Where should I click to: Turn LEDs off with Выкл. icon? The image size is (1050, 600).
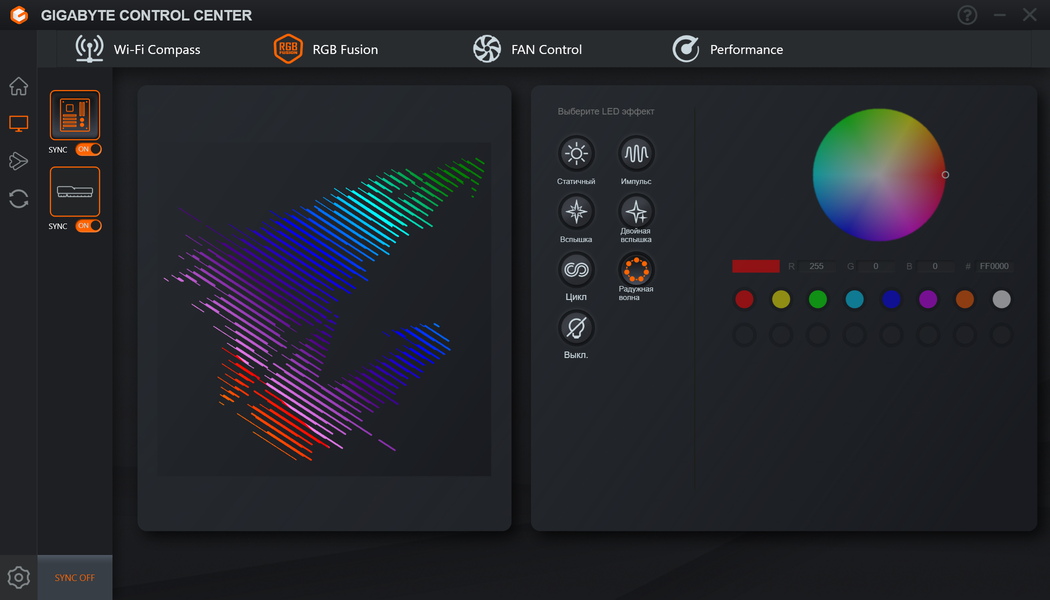576,327
